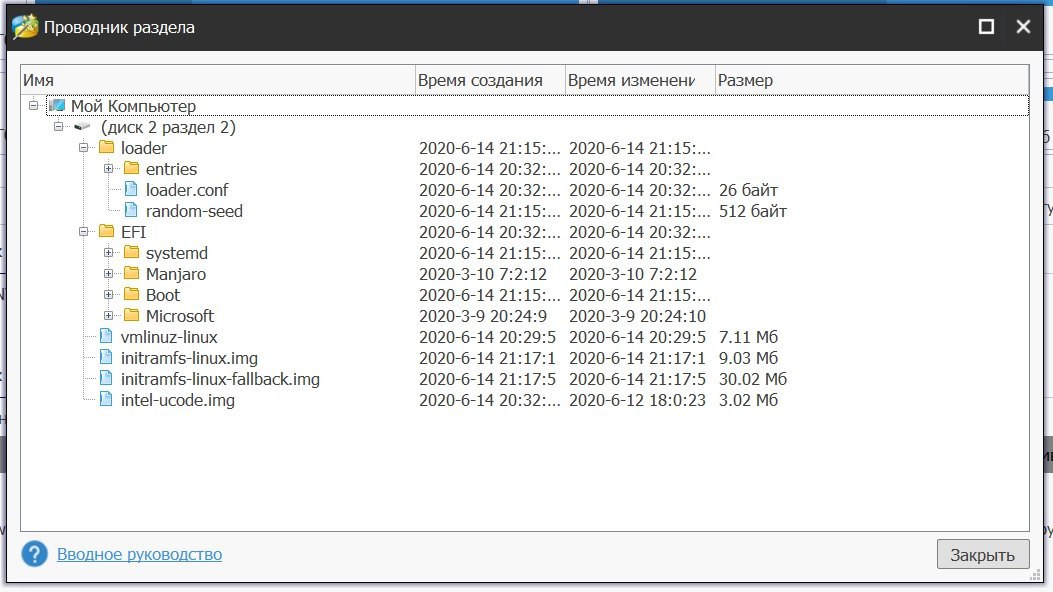Screen dimensions: 1053x592
Task: Collapse the Мой Компьютер tree node
Action: coord(34,105)
